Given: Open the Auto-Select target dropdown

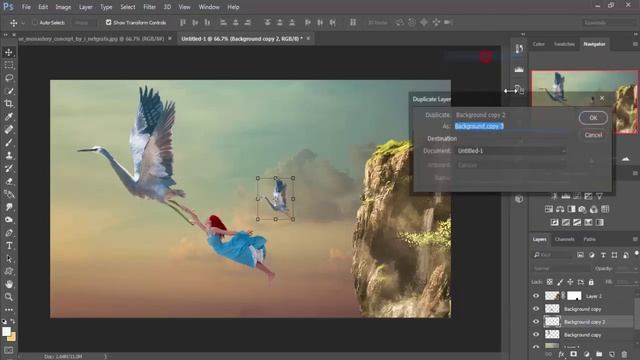Looking at the screenshot, I should (84, 22).
